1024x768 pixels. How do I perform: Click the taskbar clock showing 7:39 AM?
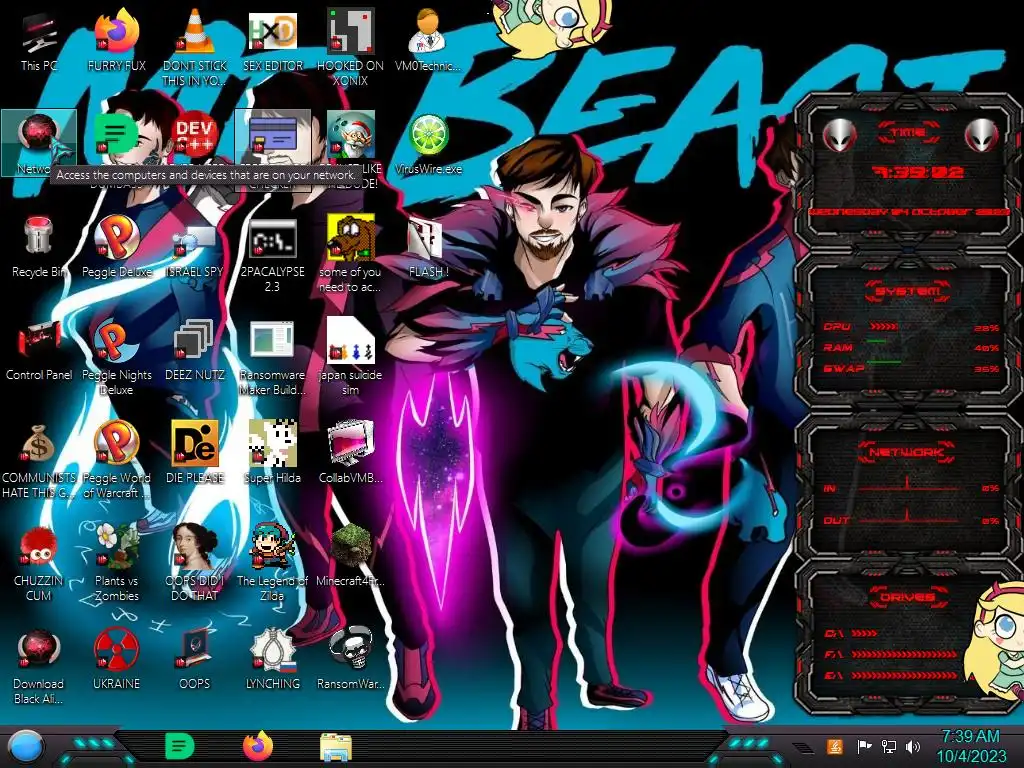coord(971,746)
